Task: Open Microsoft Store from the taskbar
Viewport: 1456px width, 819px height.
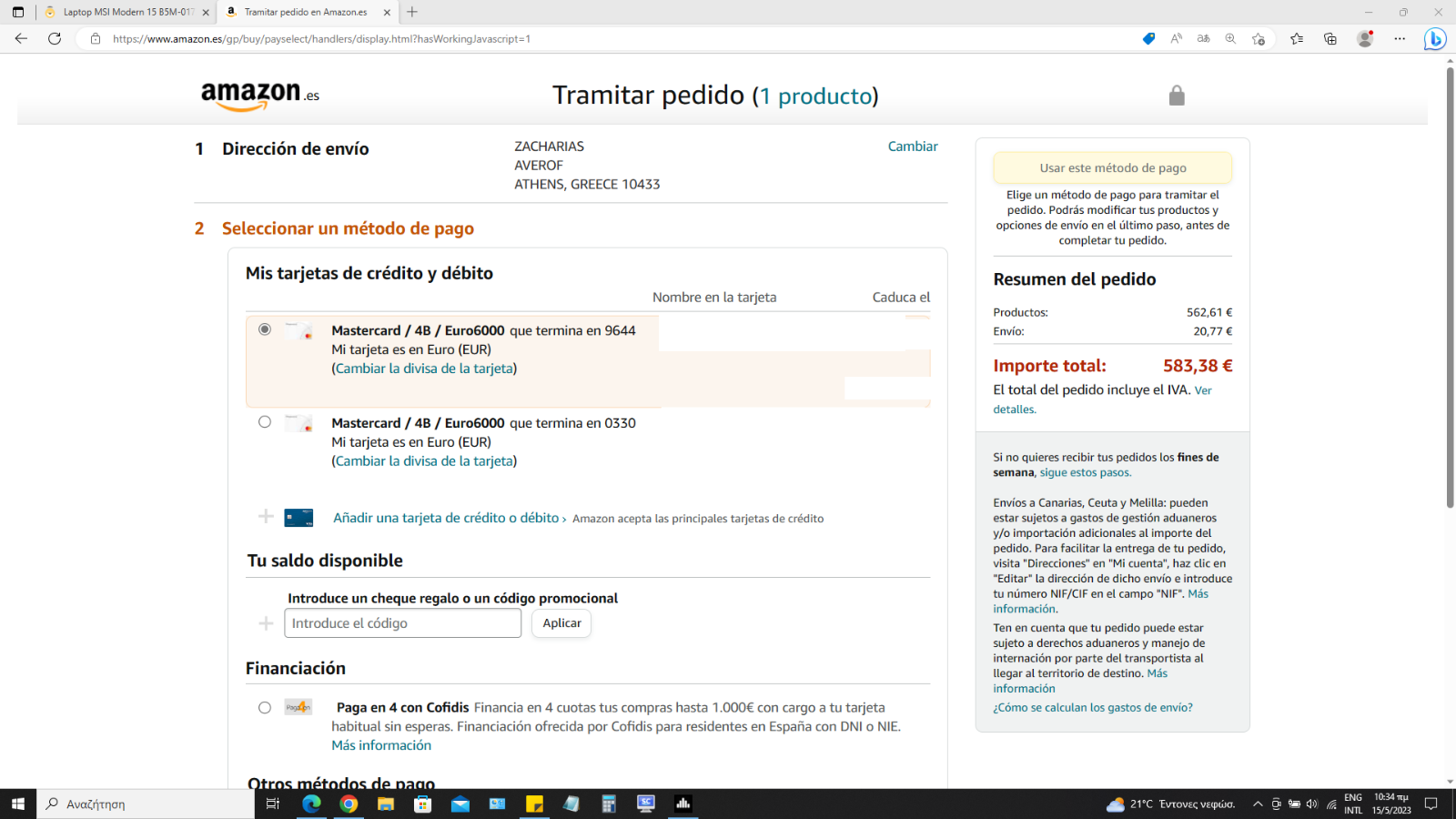Action: (423, 804)
